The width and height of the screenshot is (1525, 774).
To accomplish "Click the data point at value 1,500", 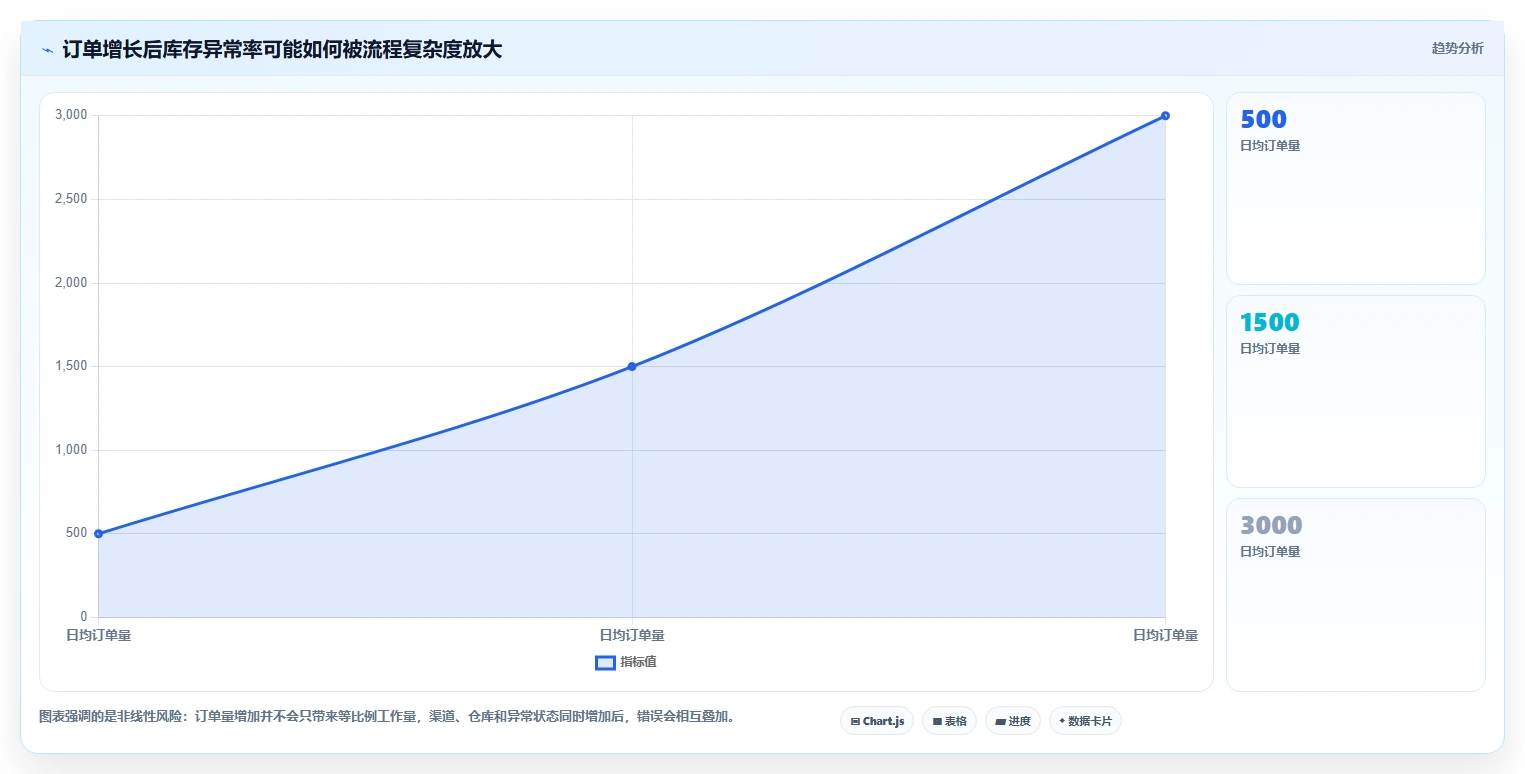I will coord(632,366).
